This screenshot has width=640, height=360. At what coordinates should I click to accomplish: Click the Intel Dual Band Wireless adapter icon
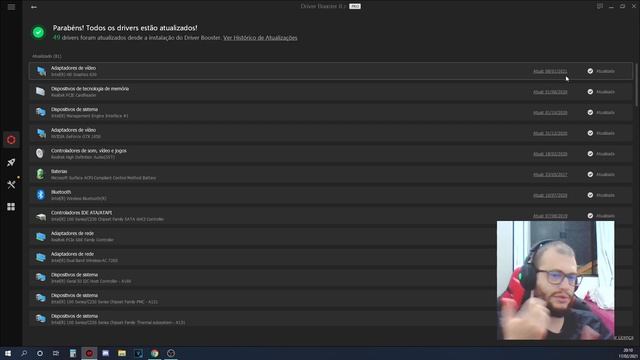40,257
